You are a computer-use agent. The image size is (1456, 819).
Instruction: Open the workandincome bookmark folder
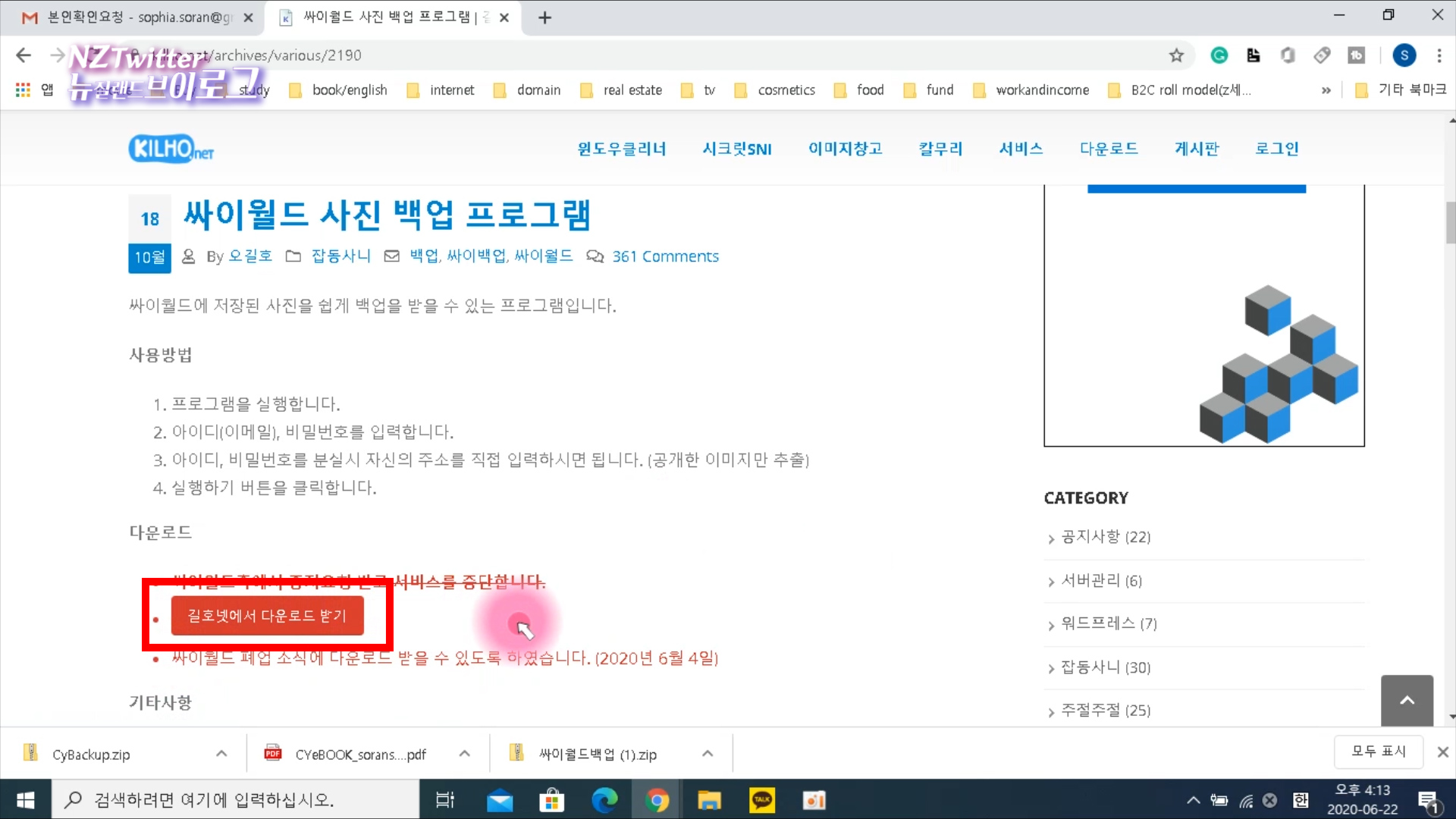pos(1031,90)
